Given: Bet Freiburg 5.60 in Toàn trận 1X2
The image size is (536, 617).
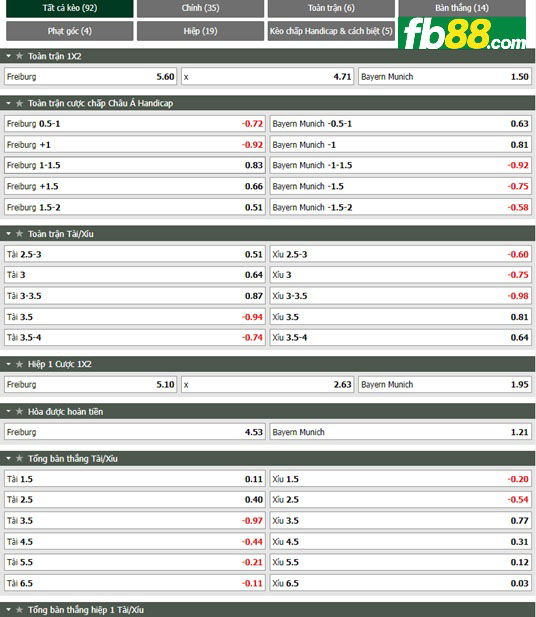Looking at the screenshot, I should click(x=91, y=77).
